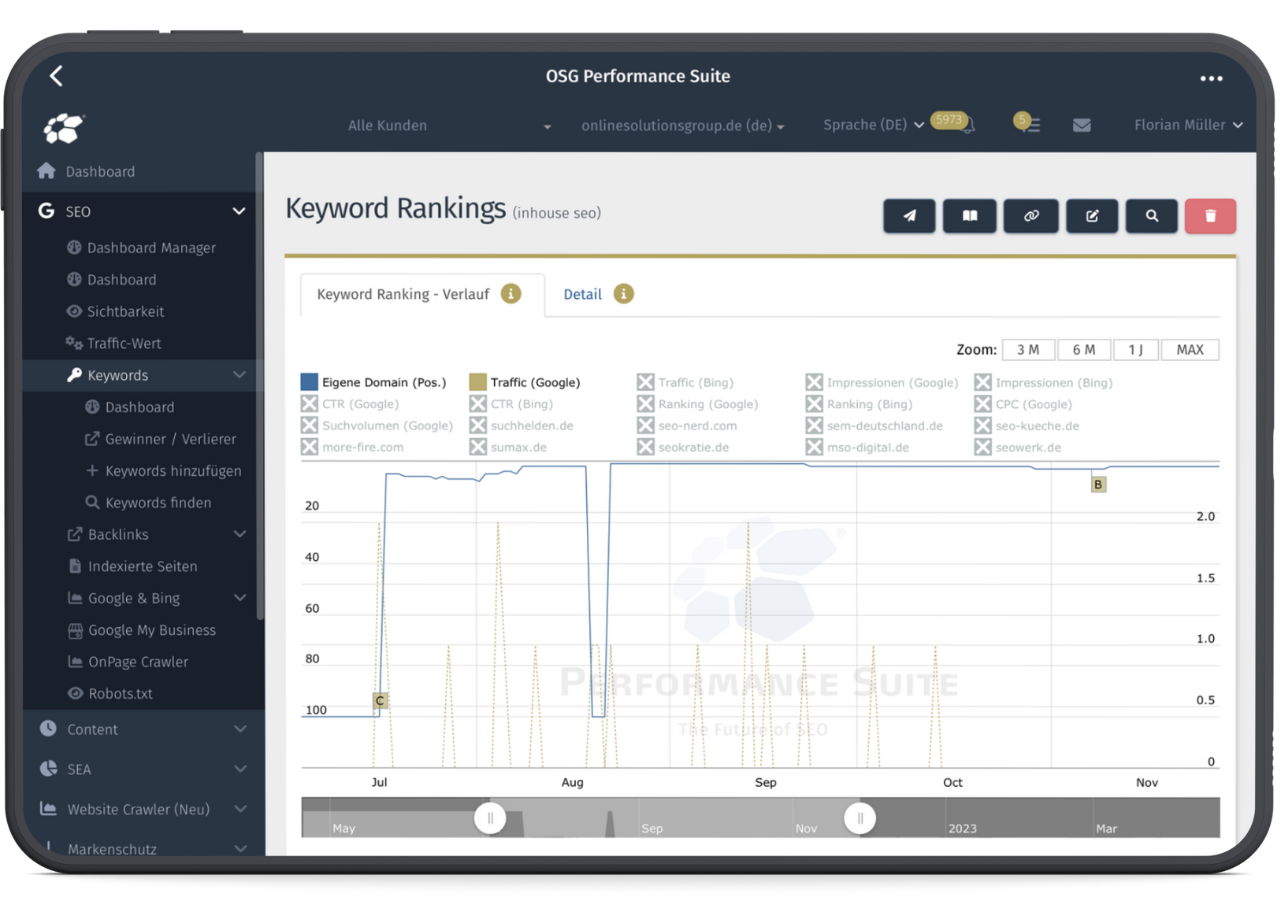The height and width of the screenshot is (924, 1280).
Task: Set zoom to 6 M
Action: tap(1084, 350)
